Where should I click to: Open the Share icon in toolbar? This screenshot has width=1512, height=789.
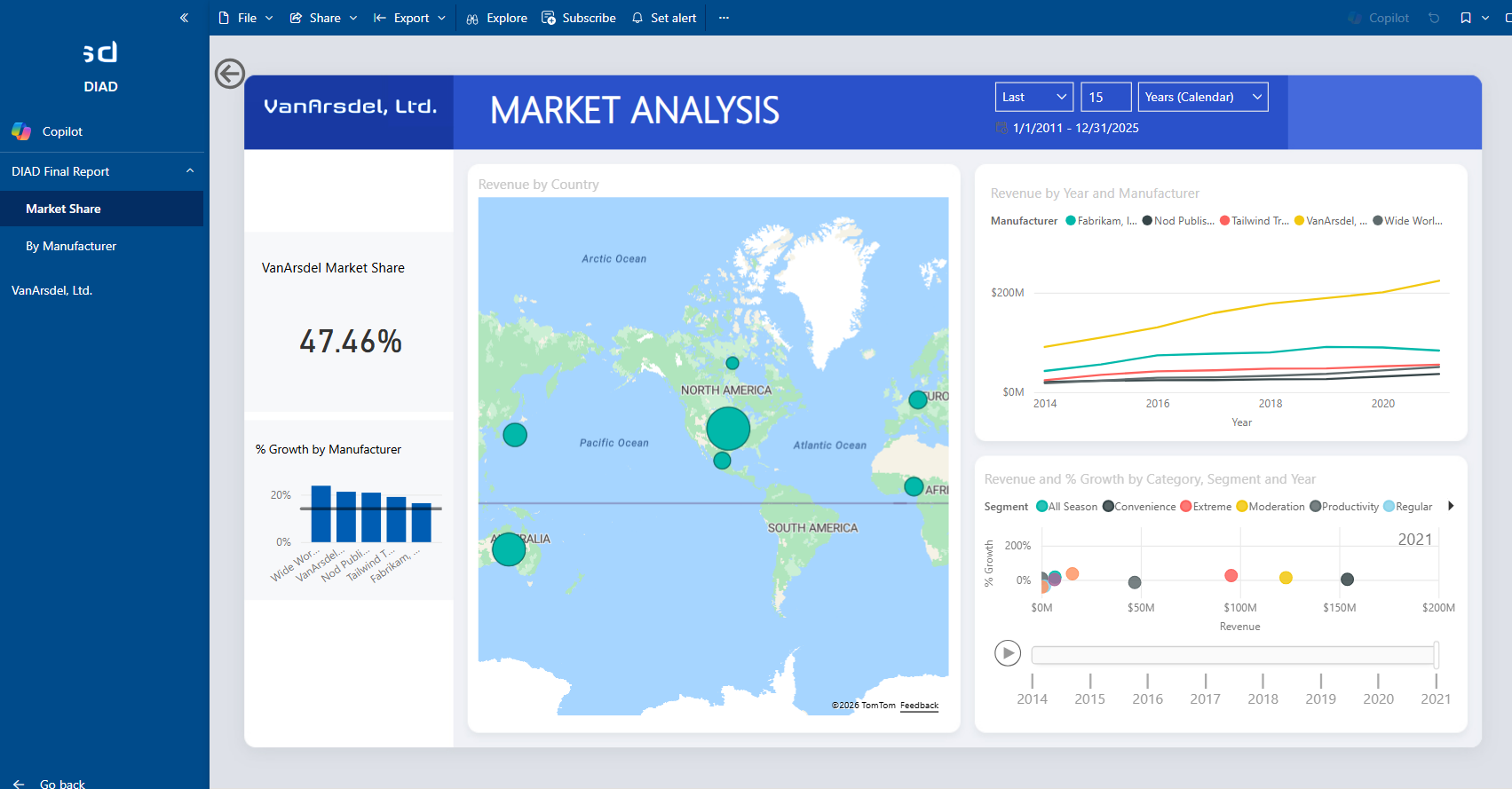[x=297, y=18]
